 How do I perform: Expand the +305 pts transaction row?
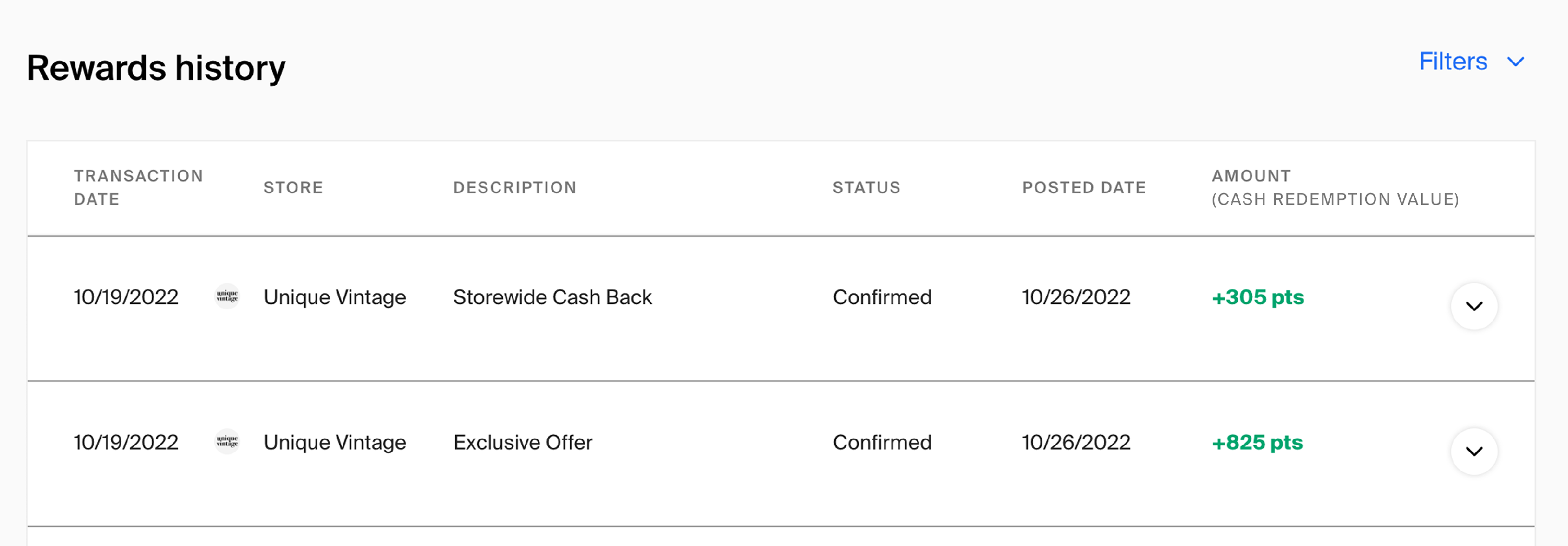(1473, 306)
